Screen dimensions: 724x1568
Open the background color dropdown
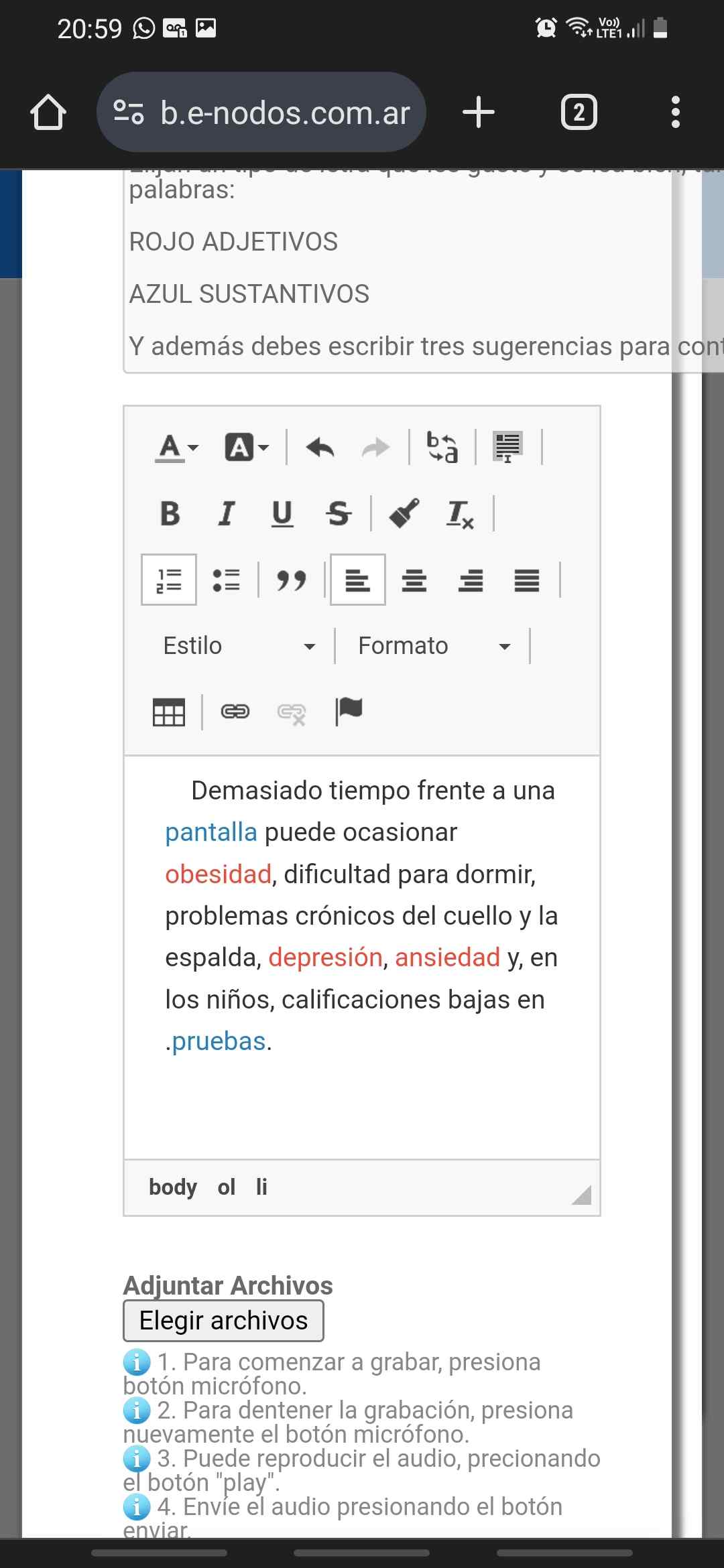tap(247, 447)
